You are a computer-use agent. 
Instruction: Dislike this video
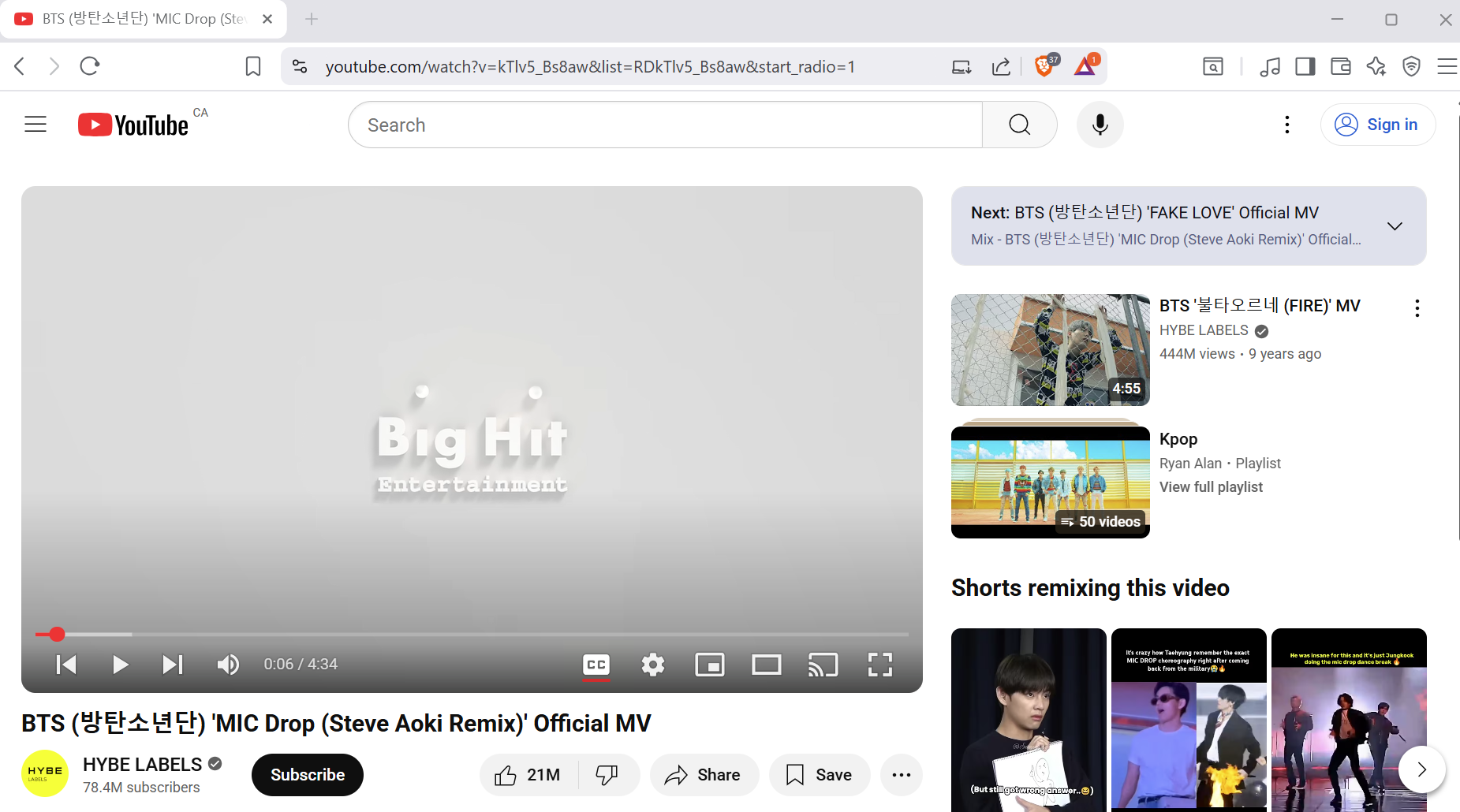point(607,775)
